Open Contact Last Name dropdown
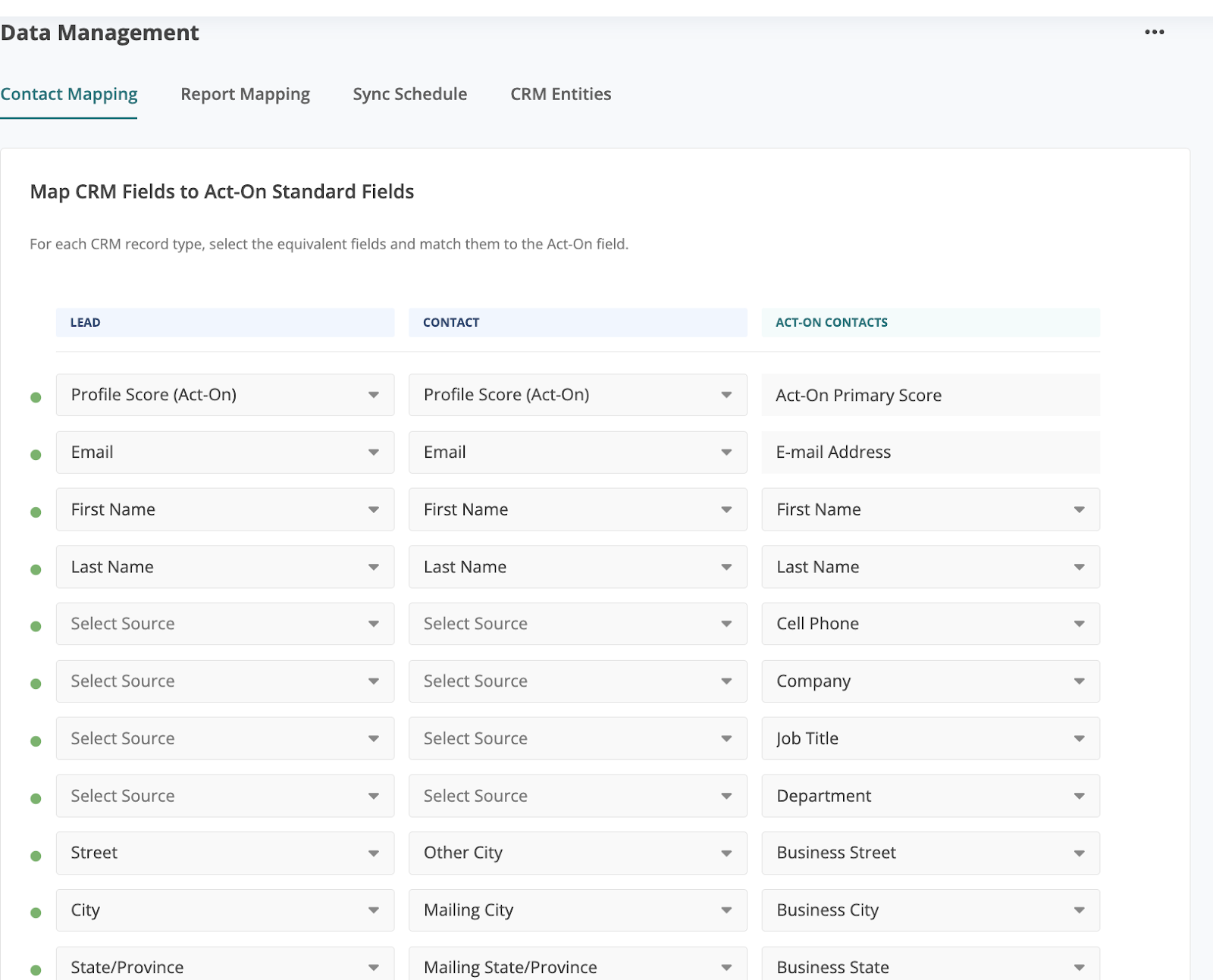The height and width of the screenshot is (980, 1213). coord(578,567)
